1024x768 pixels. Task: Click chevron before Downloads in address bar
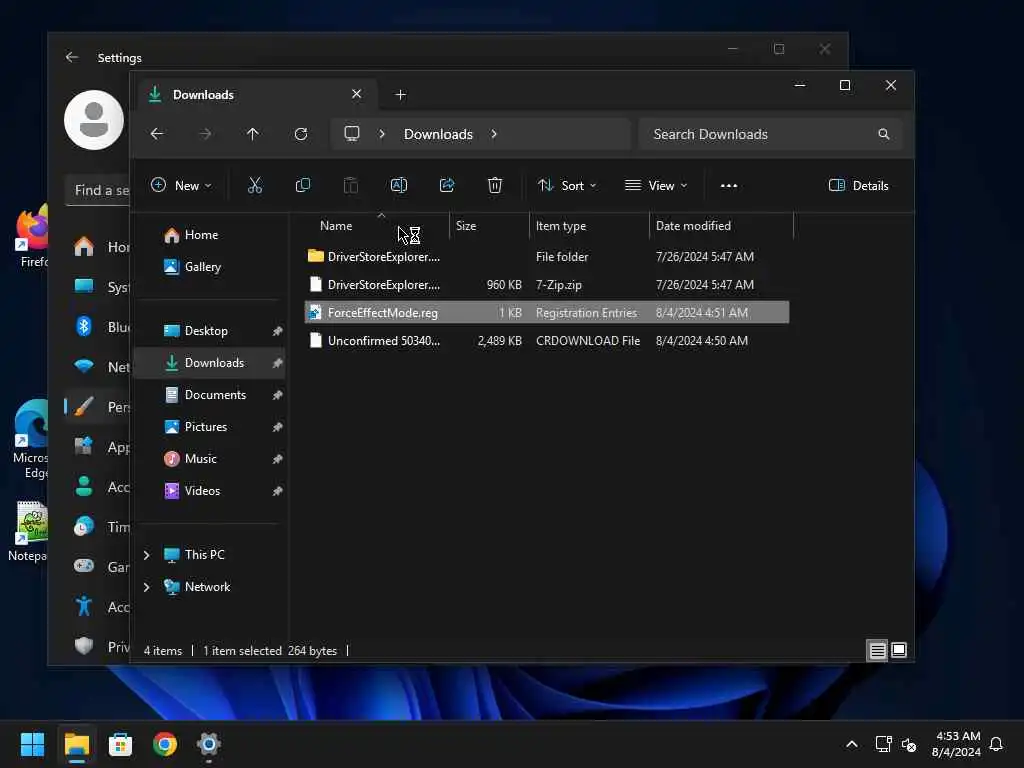pyautogui.click(x=382, y=134)
